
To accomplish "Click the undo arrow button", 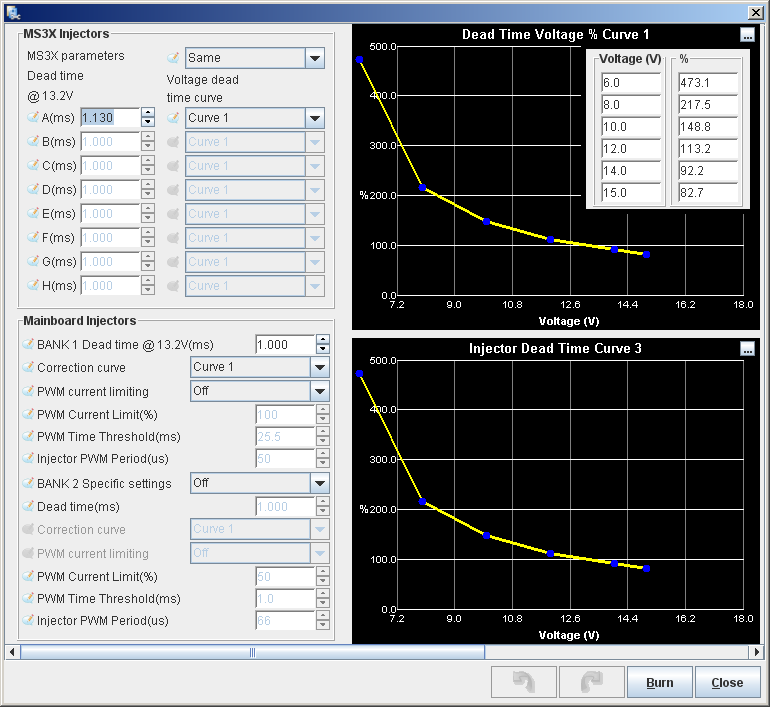I will pos(523,682).
